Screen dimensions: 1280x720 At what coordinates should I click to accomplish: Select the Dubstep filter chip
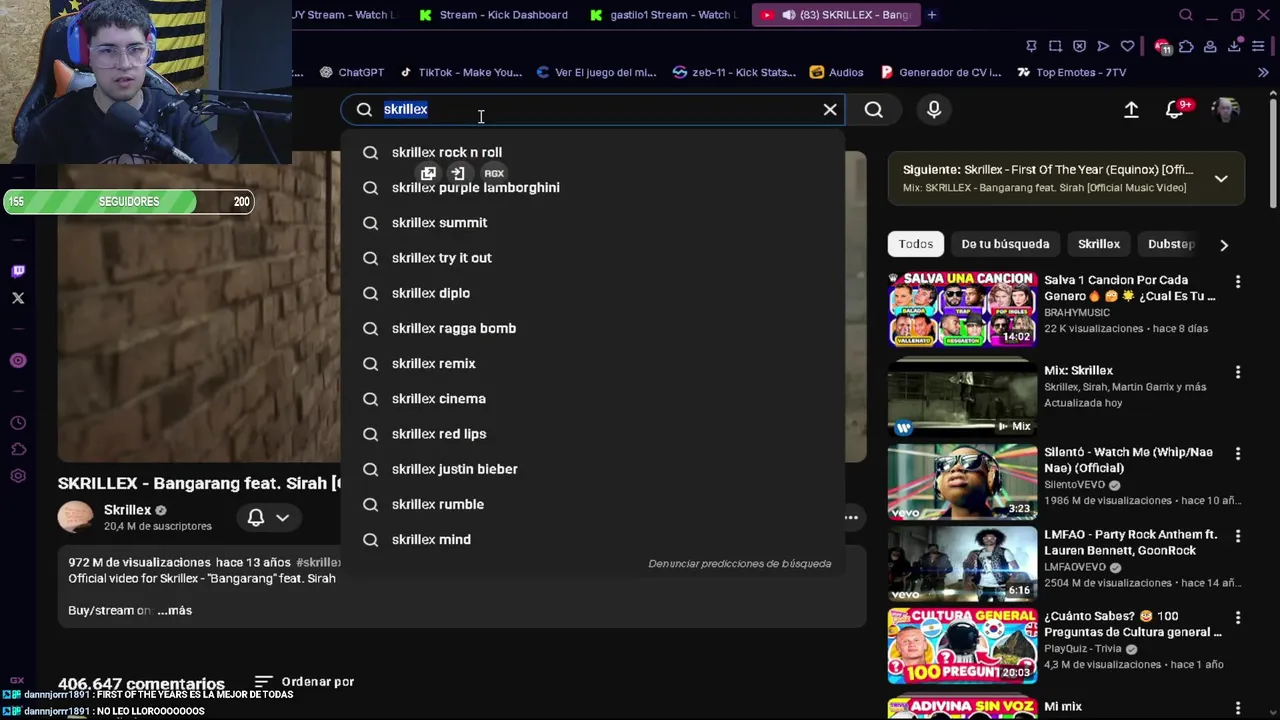1171,244
